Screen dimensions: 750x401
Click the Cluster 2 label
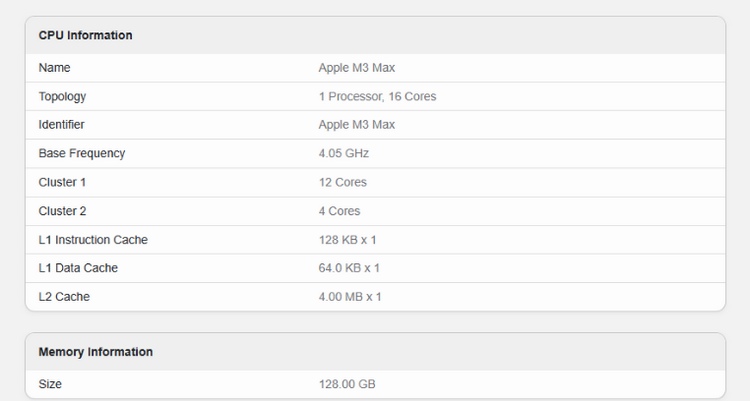[x=63, y=211]
